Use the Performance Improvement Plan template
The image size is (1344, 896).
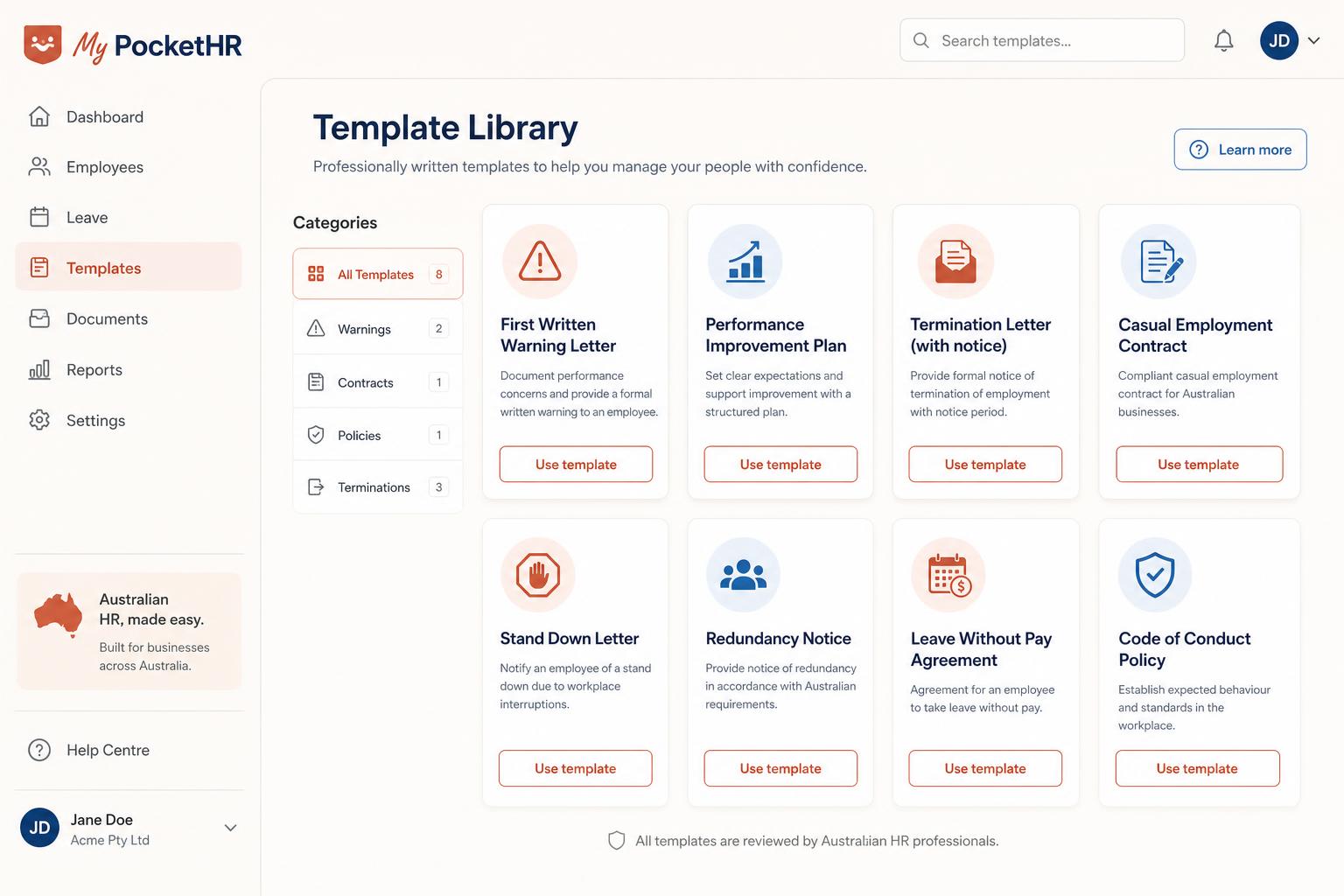pyautogui.click(x=780, y=465)
